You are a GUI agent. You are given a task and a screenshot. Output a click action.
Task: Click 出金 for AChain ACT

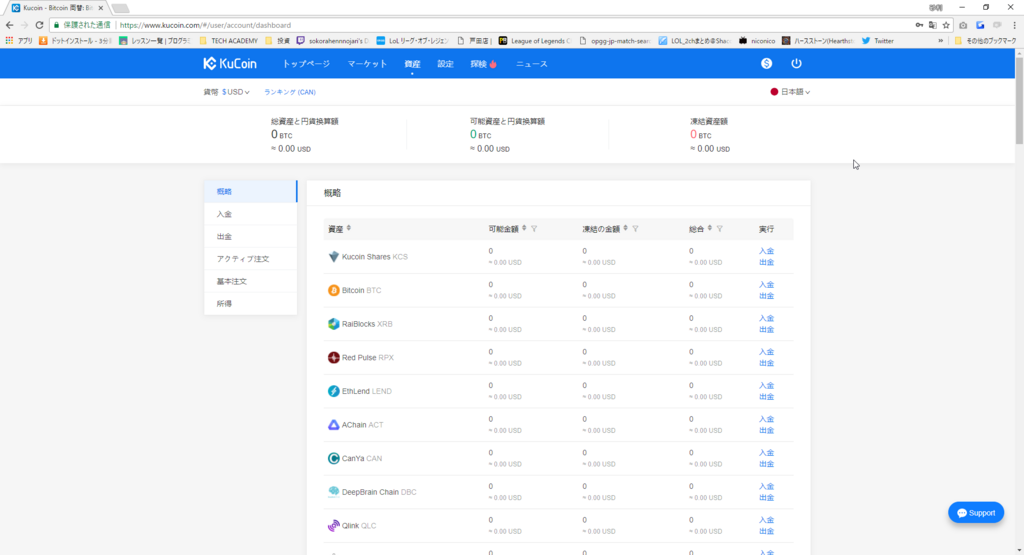766,430
